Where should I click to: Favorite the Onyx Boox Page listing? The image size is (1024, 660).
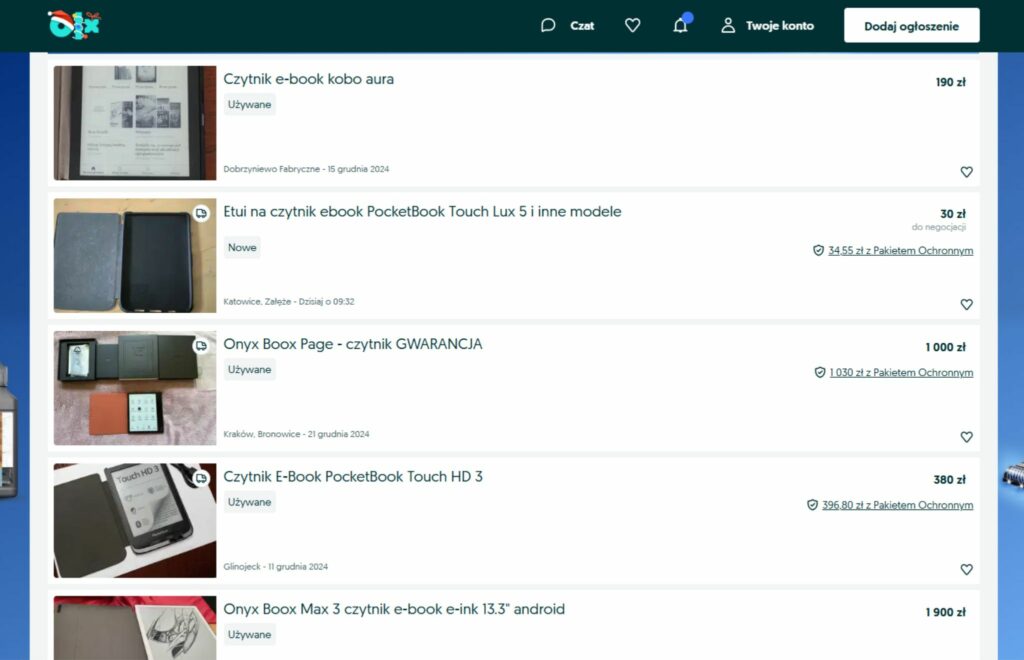[967, 437]
